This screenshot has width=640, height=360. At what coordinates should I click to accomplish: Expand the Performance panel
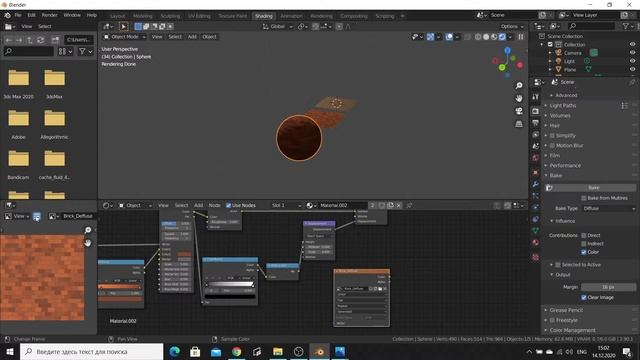pyautogui.click(x=565, y=166)
